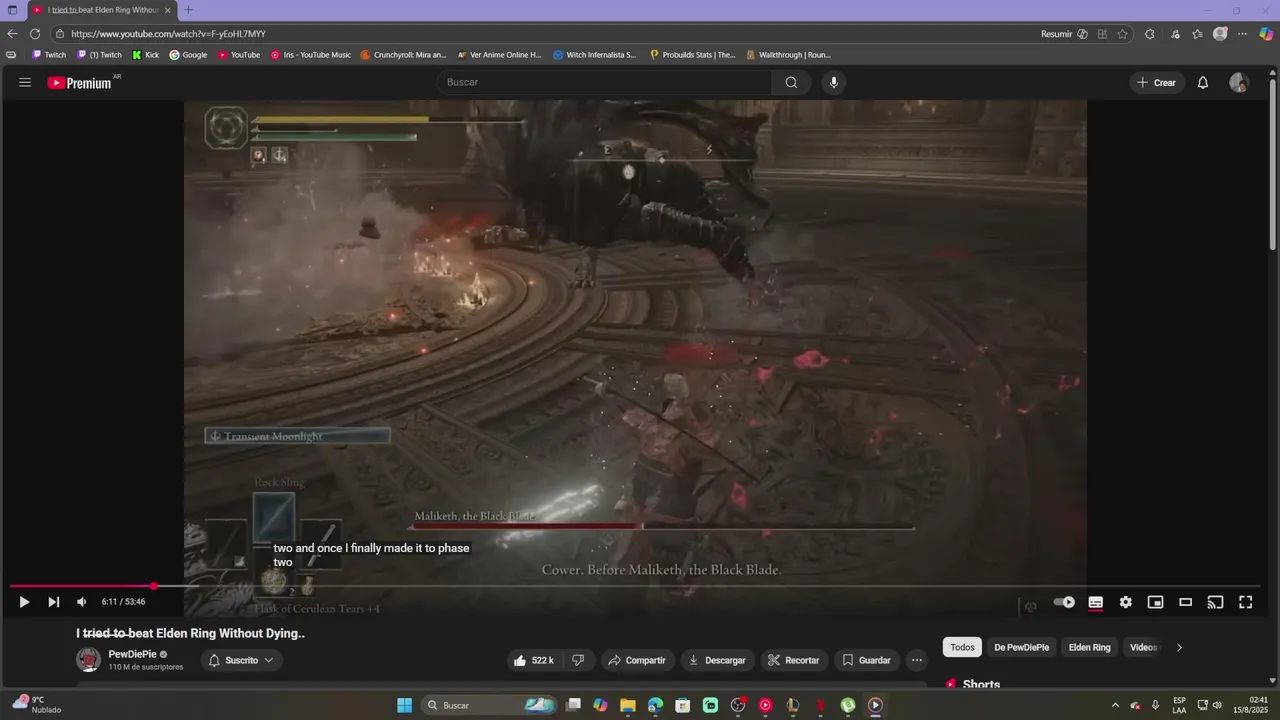Start voice search with the microphone
The height and width of the screenshot is (720, 1280).
(834, 83)
